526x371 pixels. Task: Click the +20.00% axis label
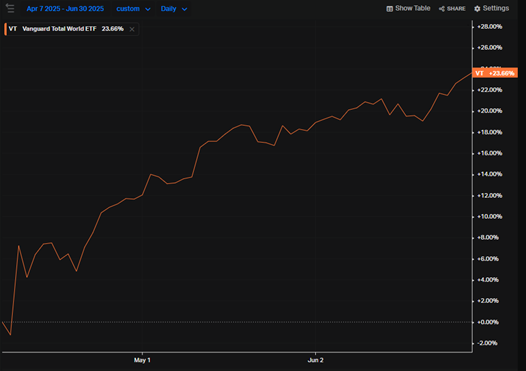(x=489, y=111)
